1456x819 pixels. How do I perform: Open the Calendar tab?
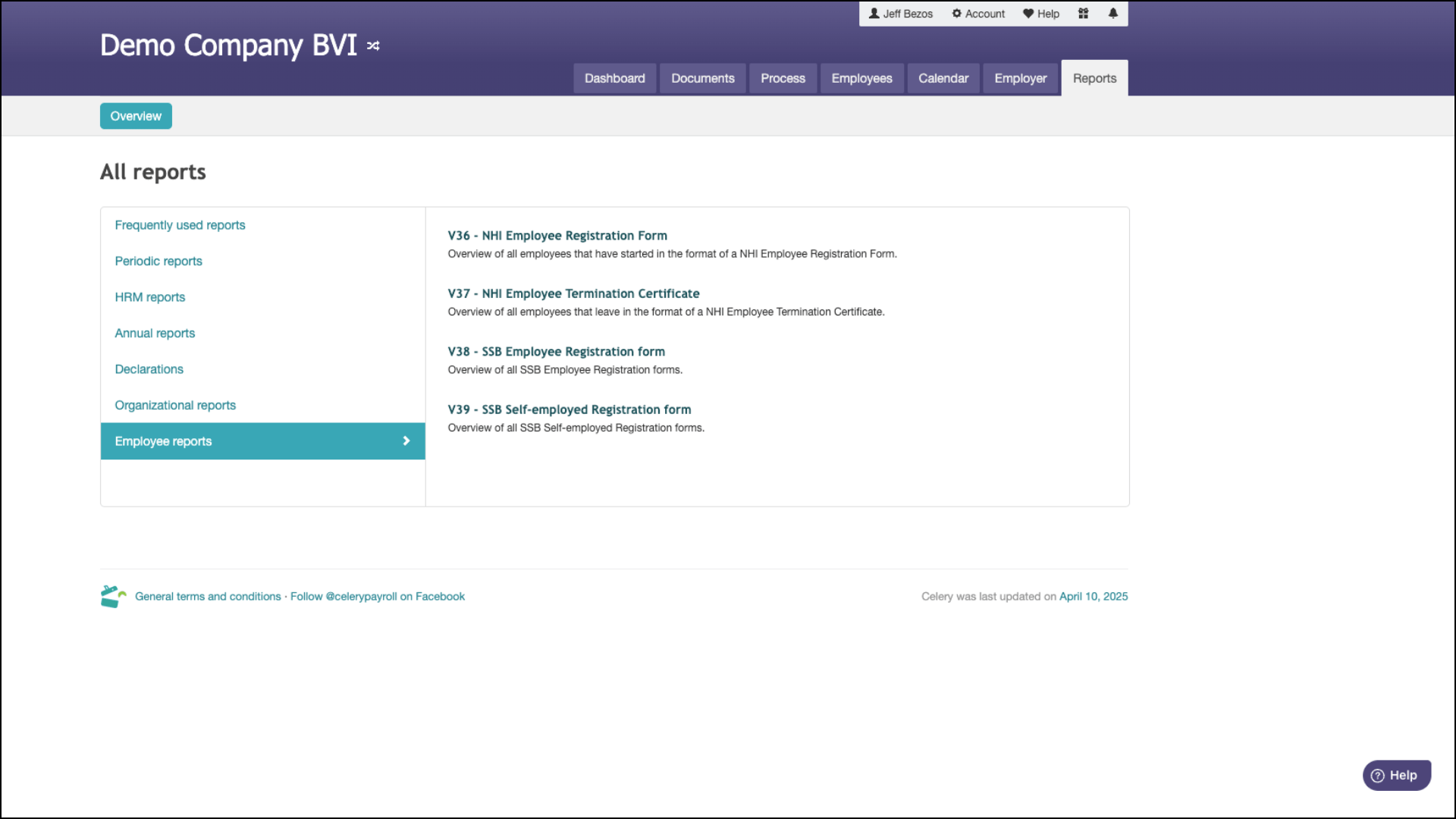coord(943,78)
